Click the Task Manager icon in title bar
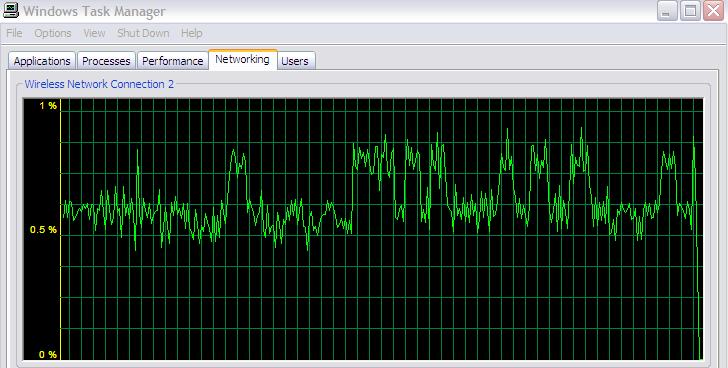 10,10
